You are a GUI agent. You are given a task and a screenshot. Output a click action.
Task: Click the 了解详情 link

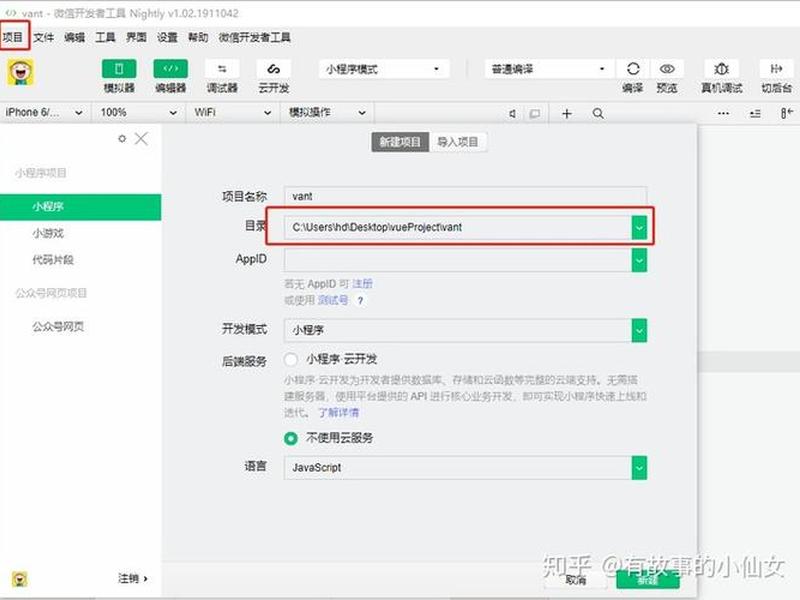point(339,412)
